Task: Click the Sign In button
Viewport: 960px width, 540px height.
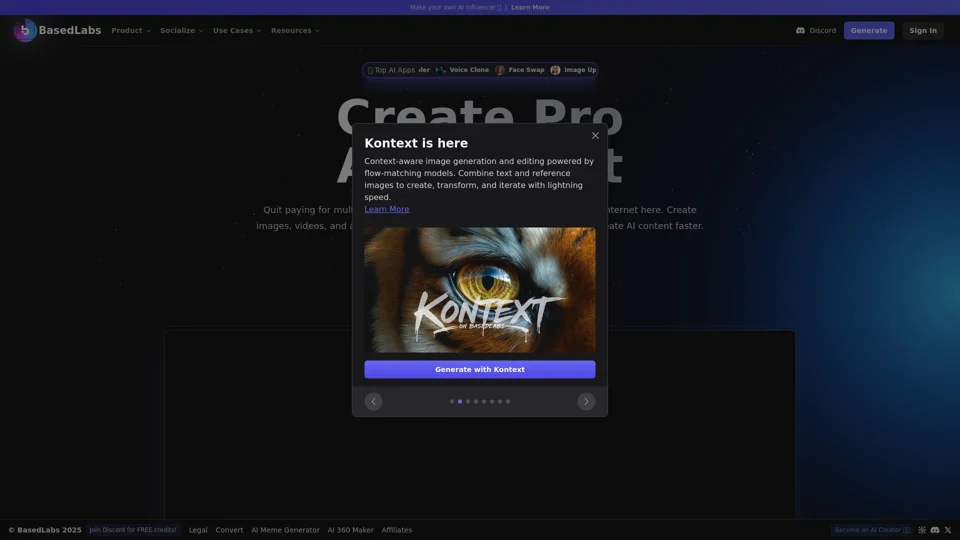Action: [x=923, y=31]
